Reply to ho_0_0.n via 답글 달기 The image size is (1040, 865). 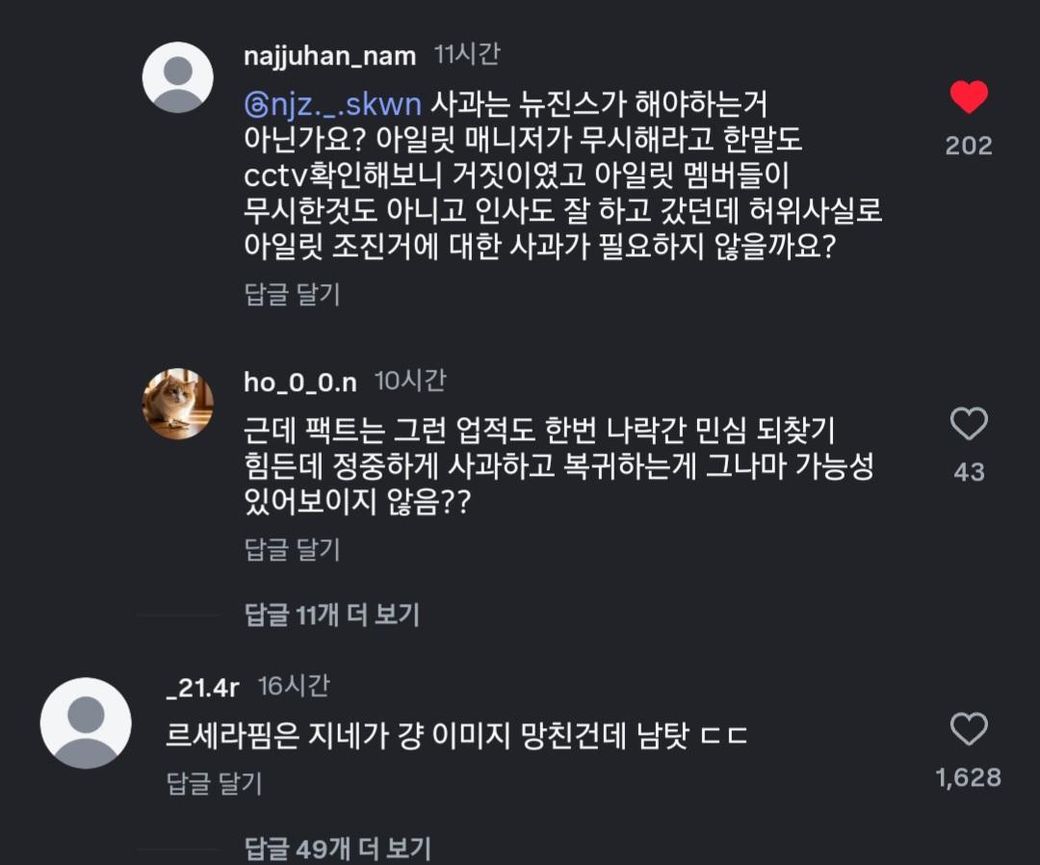point(292,549)
